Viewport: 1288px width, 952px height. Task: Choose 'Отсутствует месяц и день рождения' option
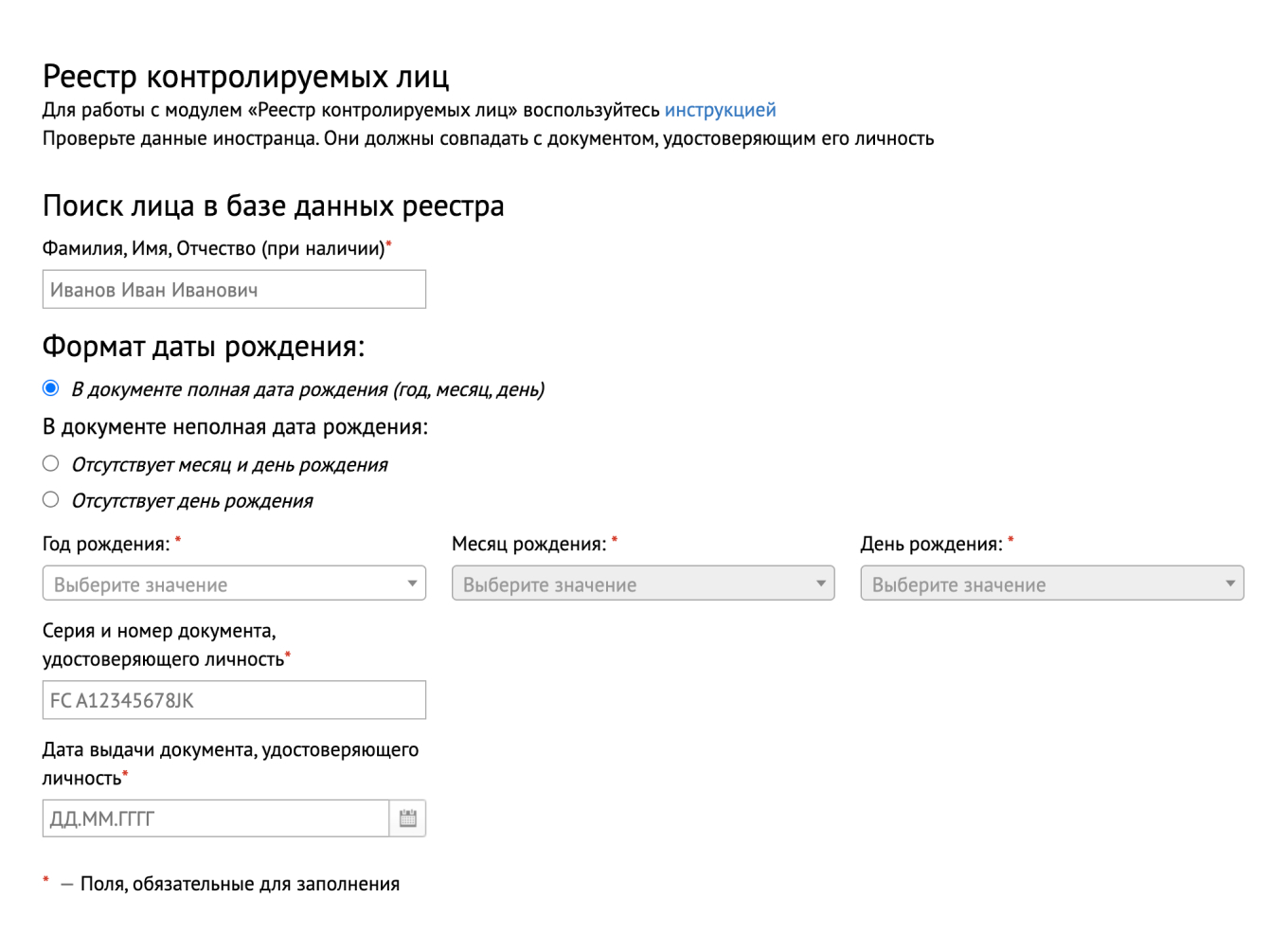pos(48,463)
